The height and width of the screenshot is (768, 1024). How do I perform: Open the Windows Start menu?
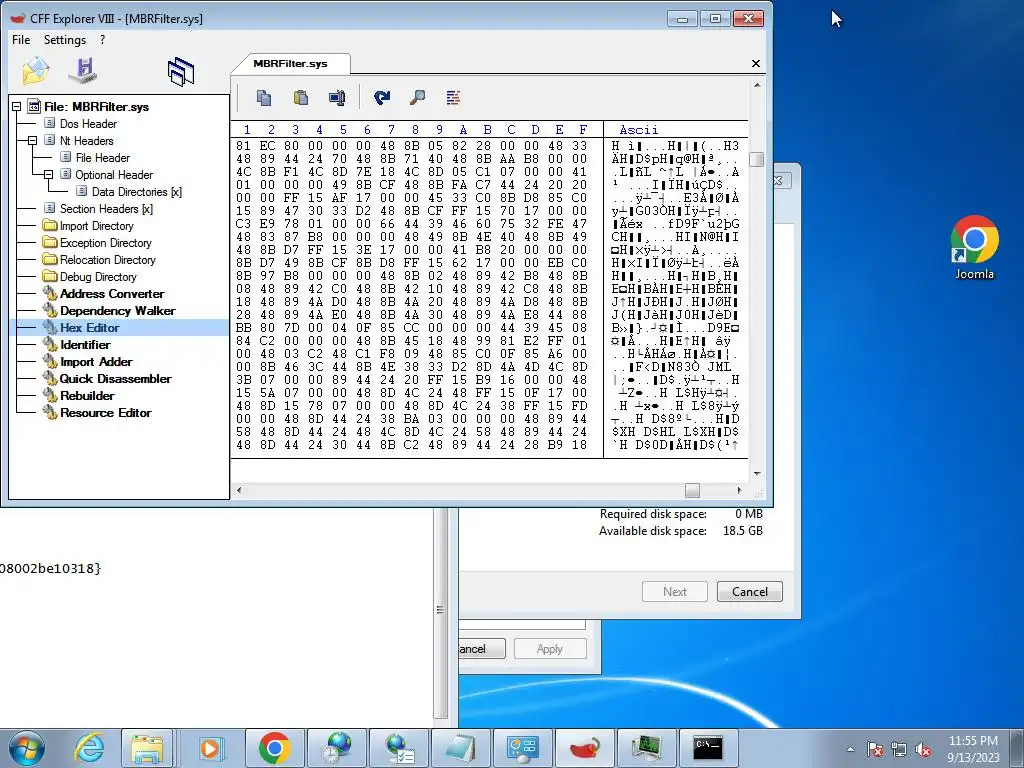click(26, 748)
